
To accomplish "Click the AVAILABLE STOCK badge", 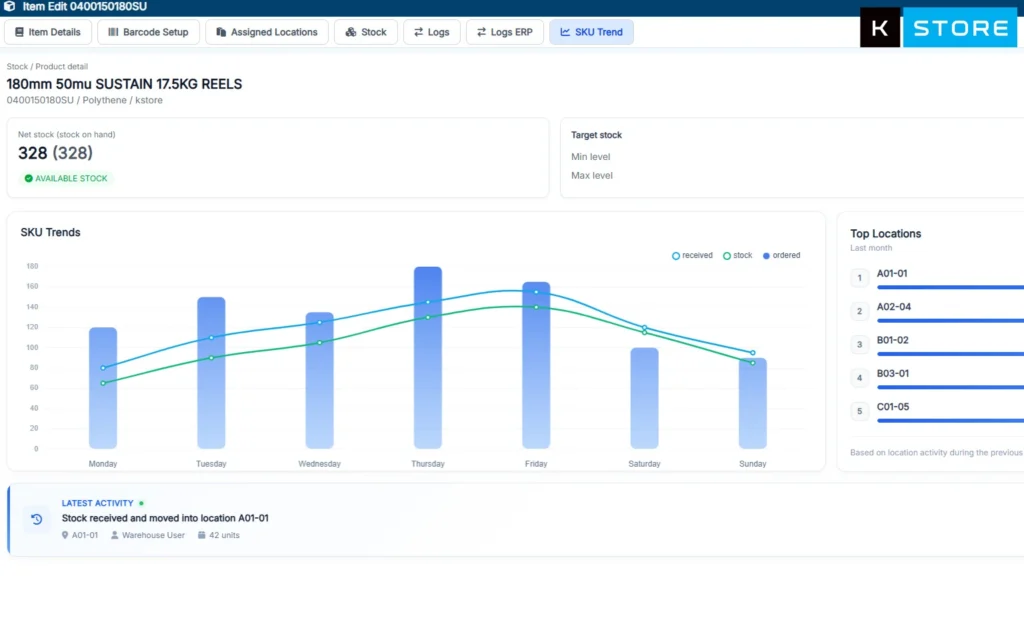I will pyautogui.click(x=66, y=178).
